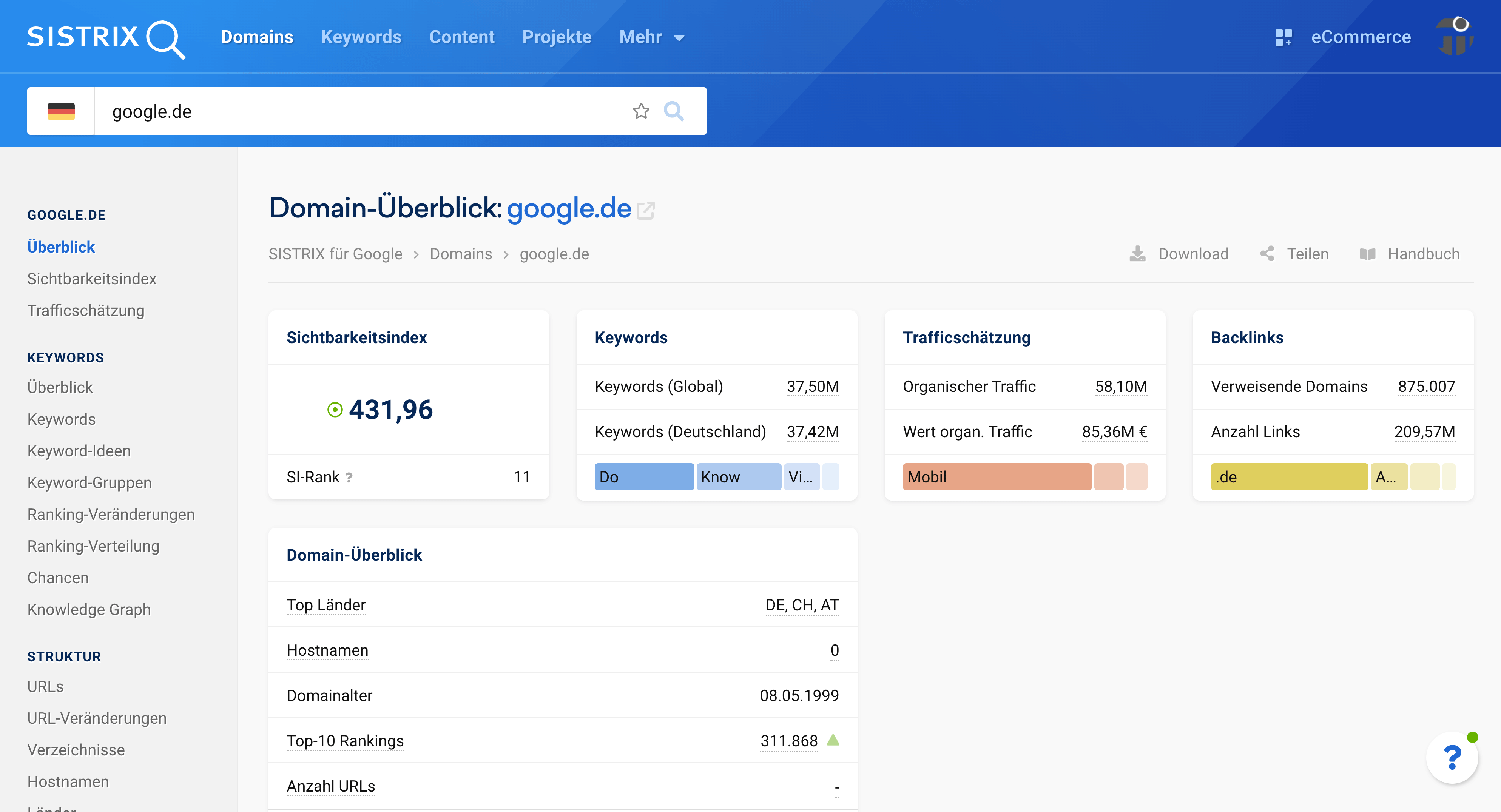Screen dimensions: 1501x812
Task: Toggle the favorite star for google.de
Action: (x=641, y=111)
